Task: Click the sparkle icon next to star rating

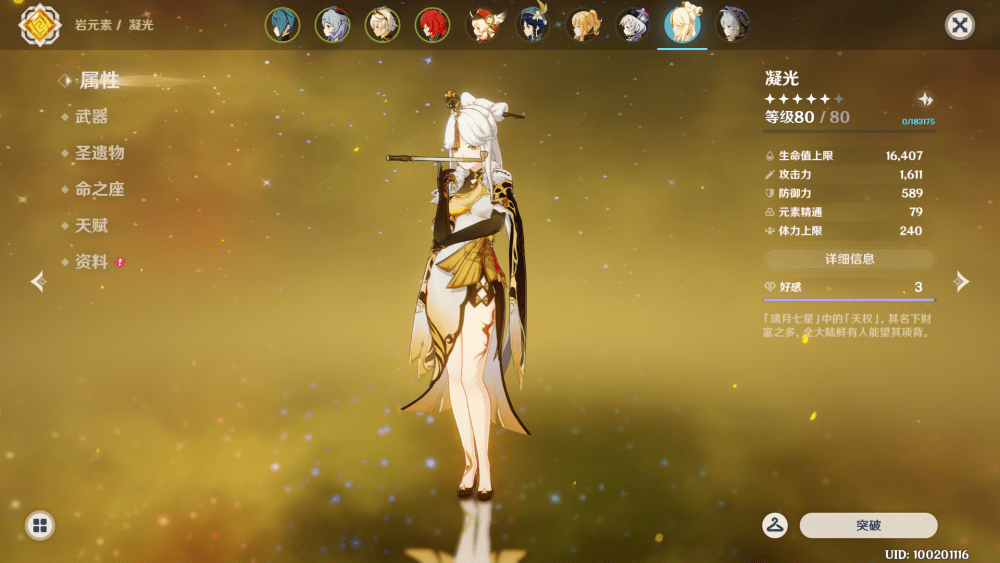Action: (x=925, y=99)
